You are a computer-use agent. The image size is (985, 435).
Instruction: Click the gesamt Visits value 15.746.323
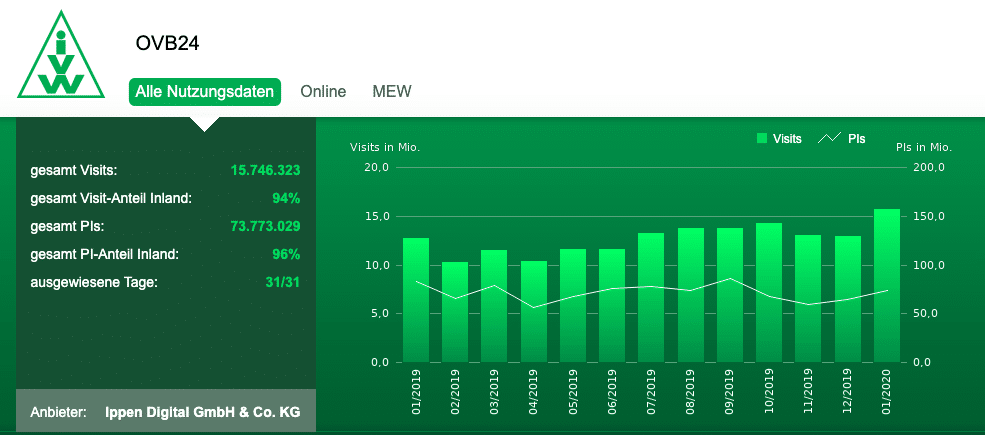pyautogui.click(x=265, y=170)
